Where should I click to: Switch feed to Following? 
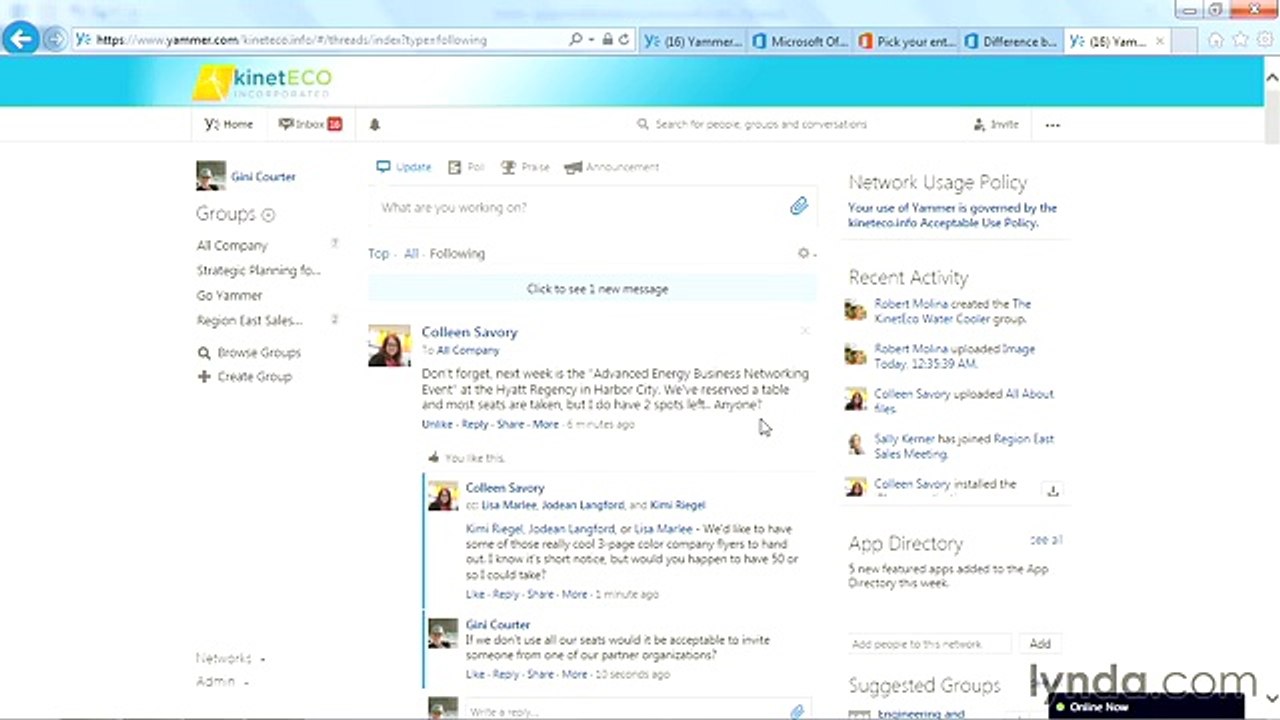(457, 254)
